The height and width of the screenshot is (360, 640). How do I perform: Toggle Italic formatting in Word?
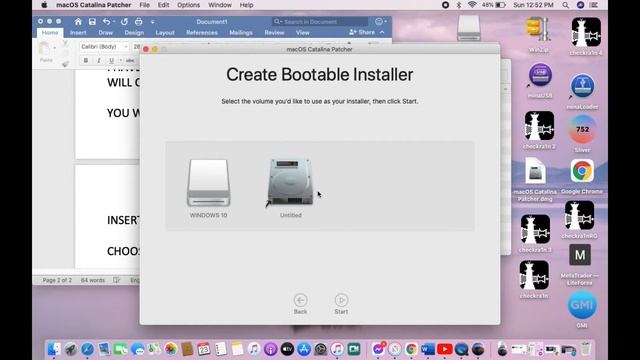pos(98,60)
